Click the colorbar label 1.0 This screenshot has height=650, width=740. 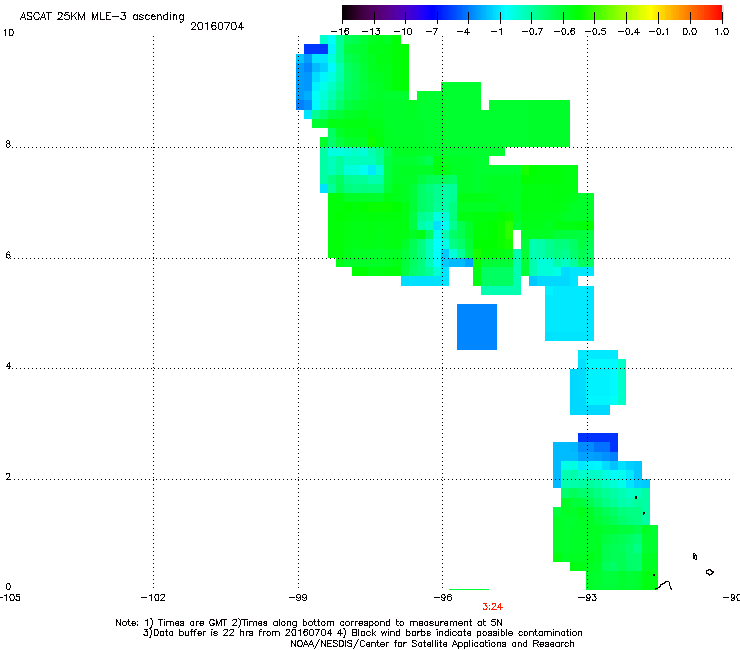pos(722,32)
